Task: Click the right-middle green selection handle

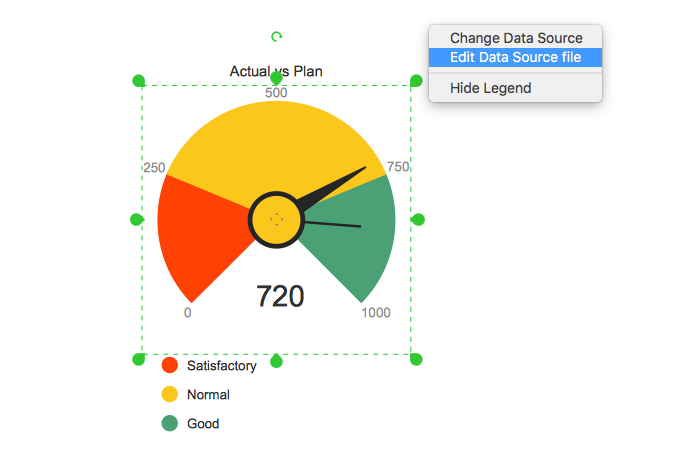Action: [x=419, y=219]
